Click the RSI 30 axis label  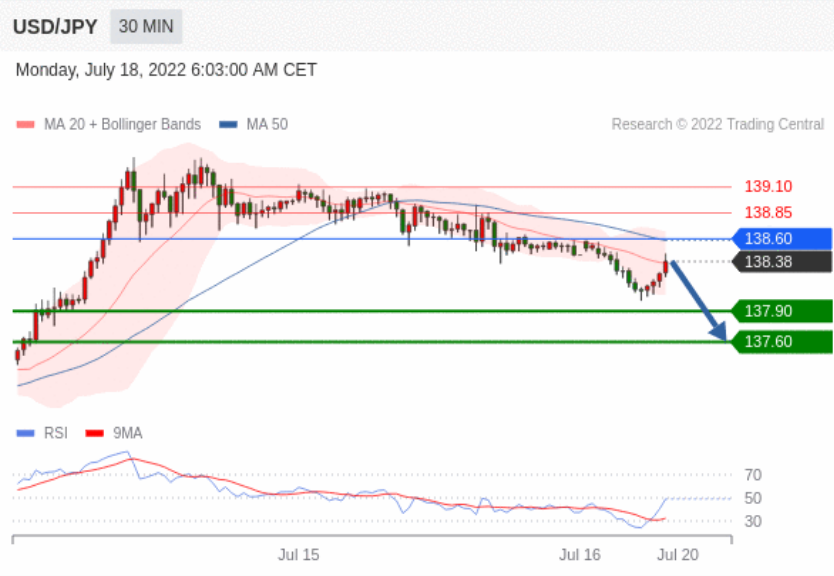click(x=753, y=521)
